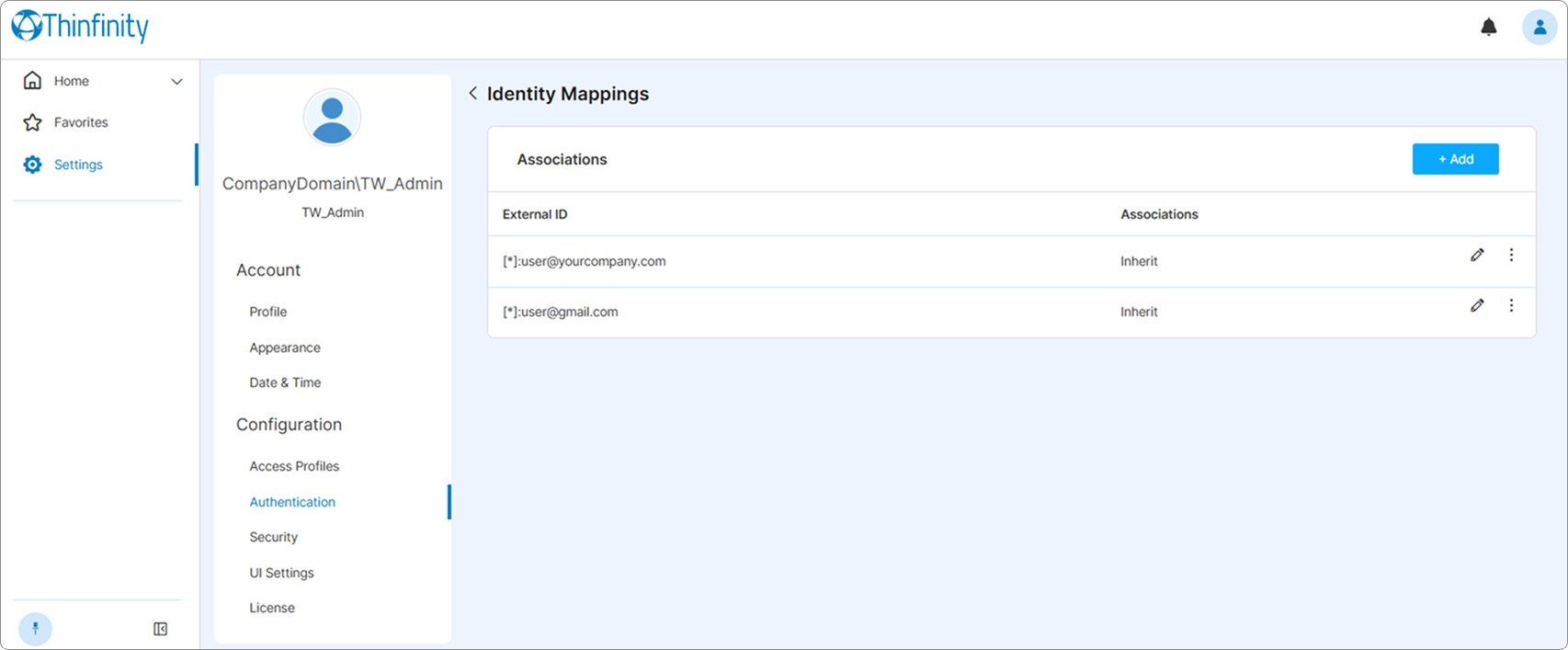
Task: Go back using Identity Mappings arrow
Action: (472, 93)
